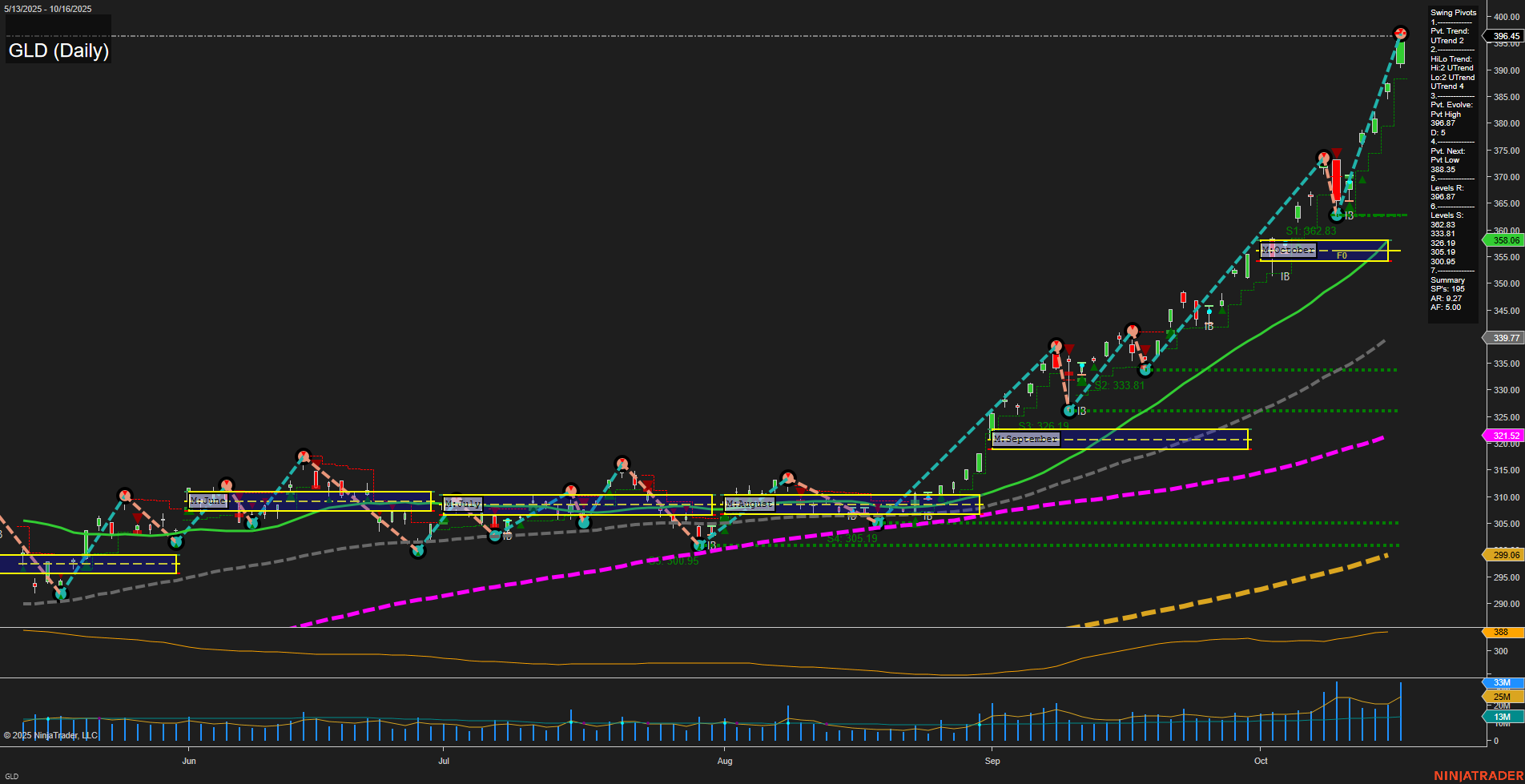Click the gray 339.77 price marker
Image resolution: width=1525 pixels, height=784 pixels.
pos(1505,338)
